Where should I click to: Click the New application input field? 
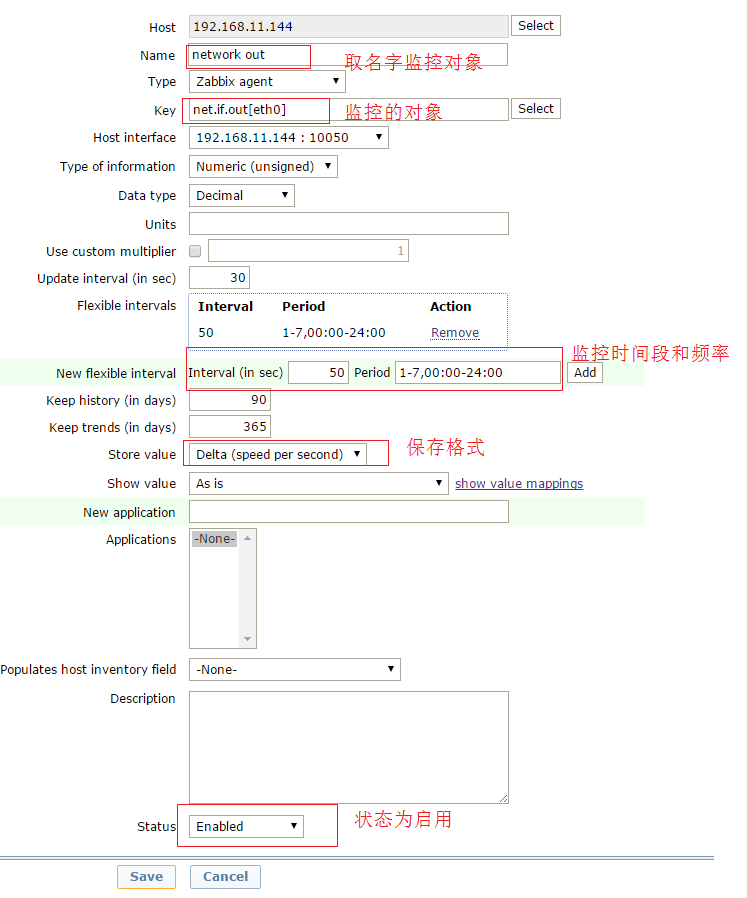point(348,512)
